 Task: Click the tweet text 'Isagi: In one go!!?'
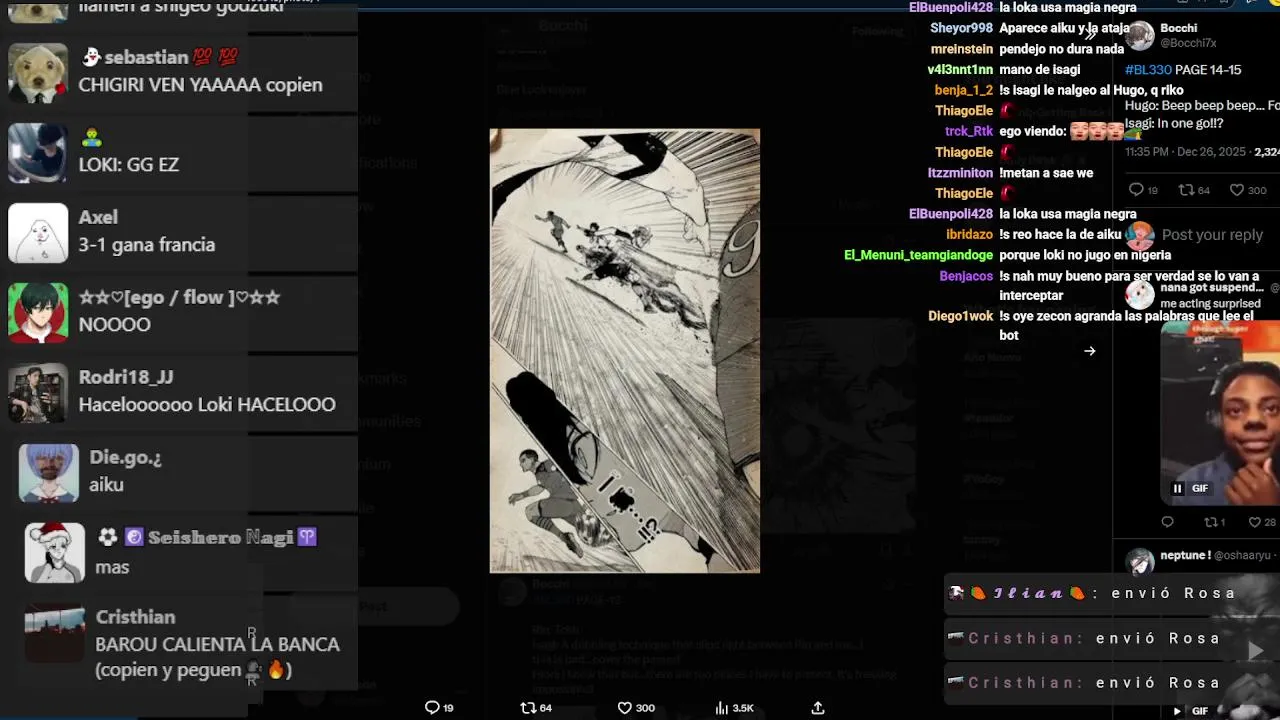[1174, 124]
